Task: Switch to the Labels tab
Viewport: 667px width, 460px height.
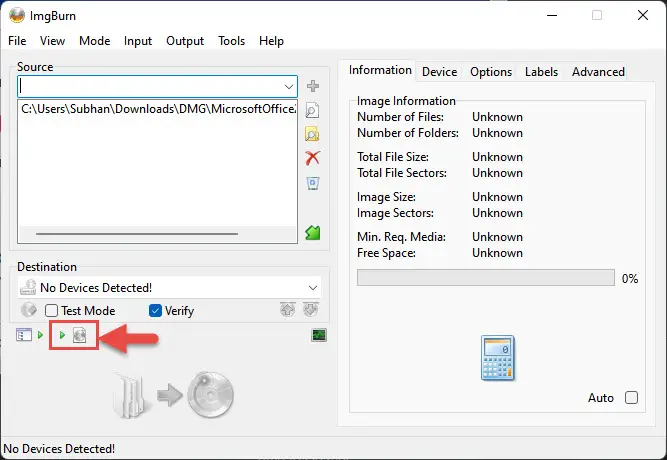Action: point(541,72)
